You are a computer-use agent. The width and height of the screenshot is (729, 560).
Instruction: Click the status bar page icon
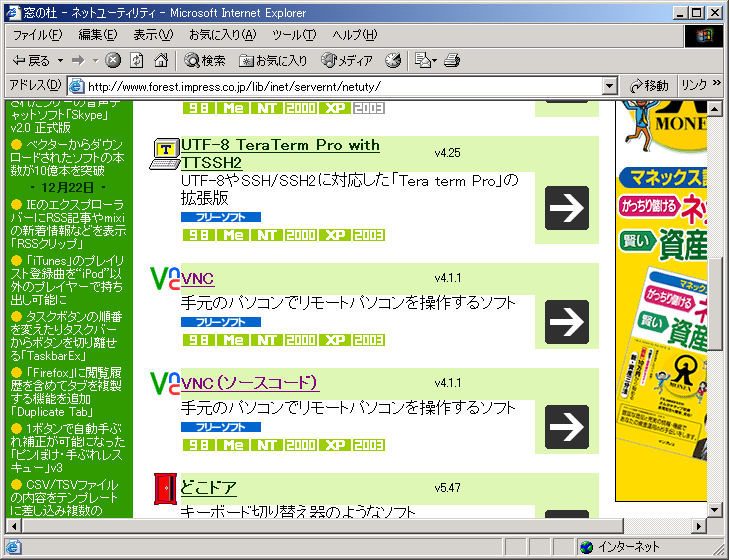pos(13,547)
